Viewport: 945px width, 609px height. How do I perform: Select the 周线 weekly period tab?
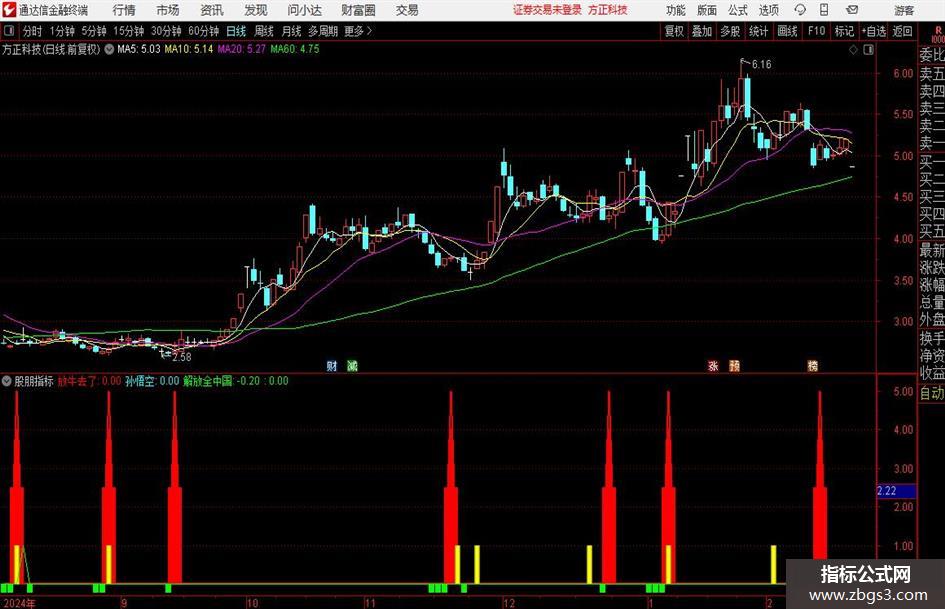[x=263, y=31]
